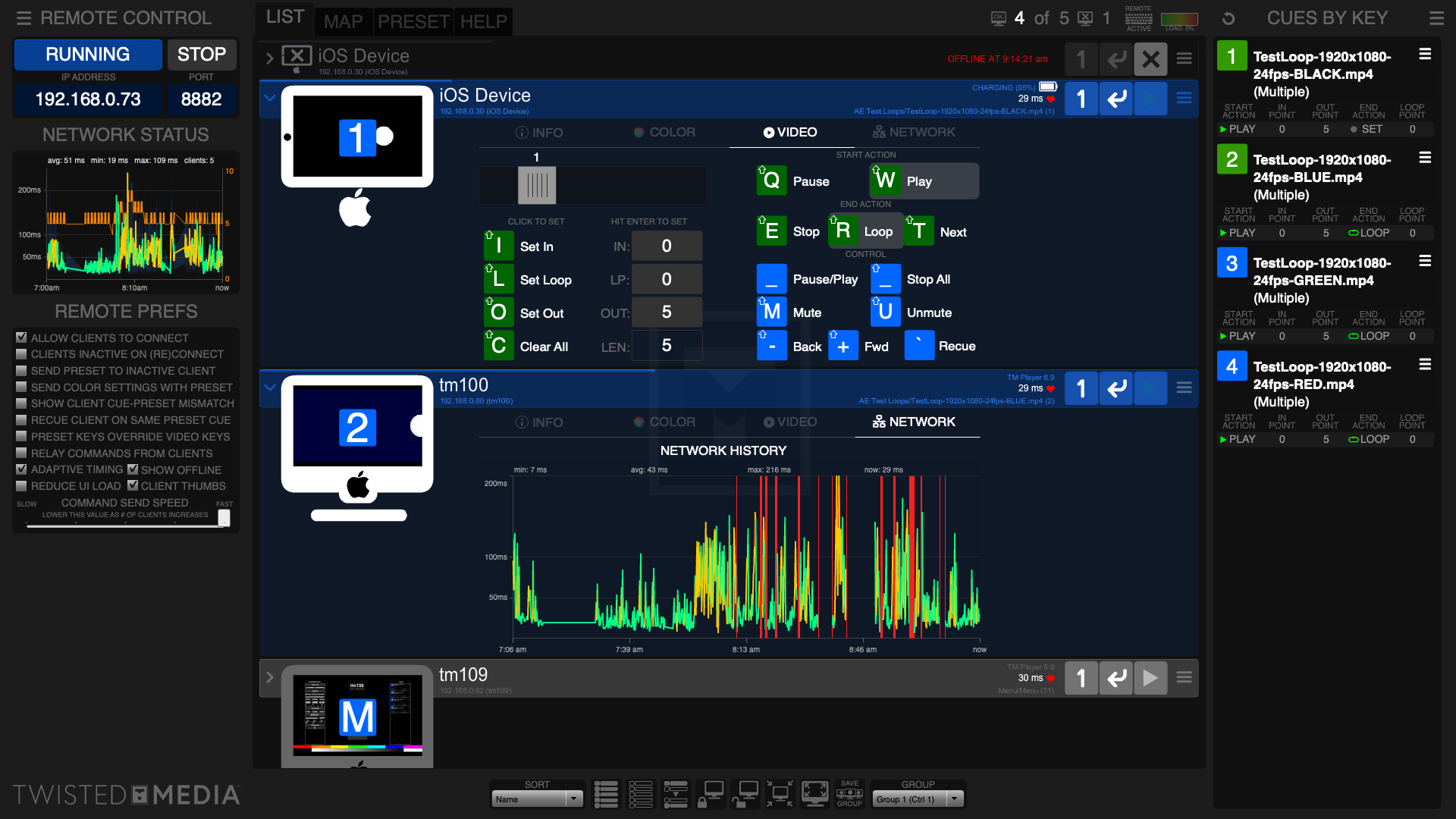Click the STOP server button
This screenshot has height=819, width=1456.
click(202, 55)
